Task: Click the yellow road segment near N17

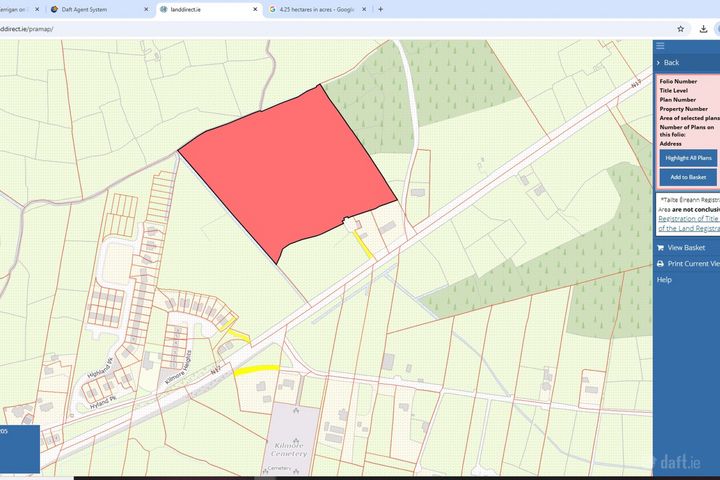Action: pyautogui.click(x=256, y=371)
